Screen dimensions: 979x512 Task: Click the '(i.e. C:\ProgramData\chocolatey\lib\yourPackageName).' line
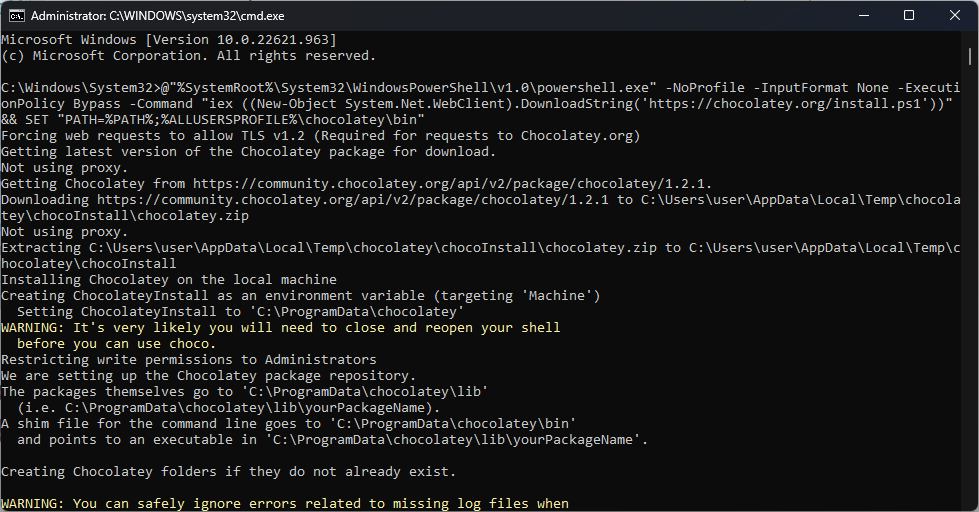[x=229, y=408]
